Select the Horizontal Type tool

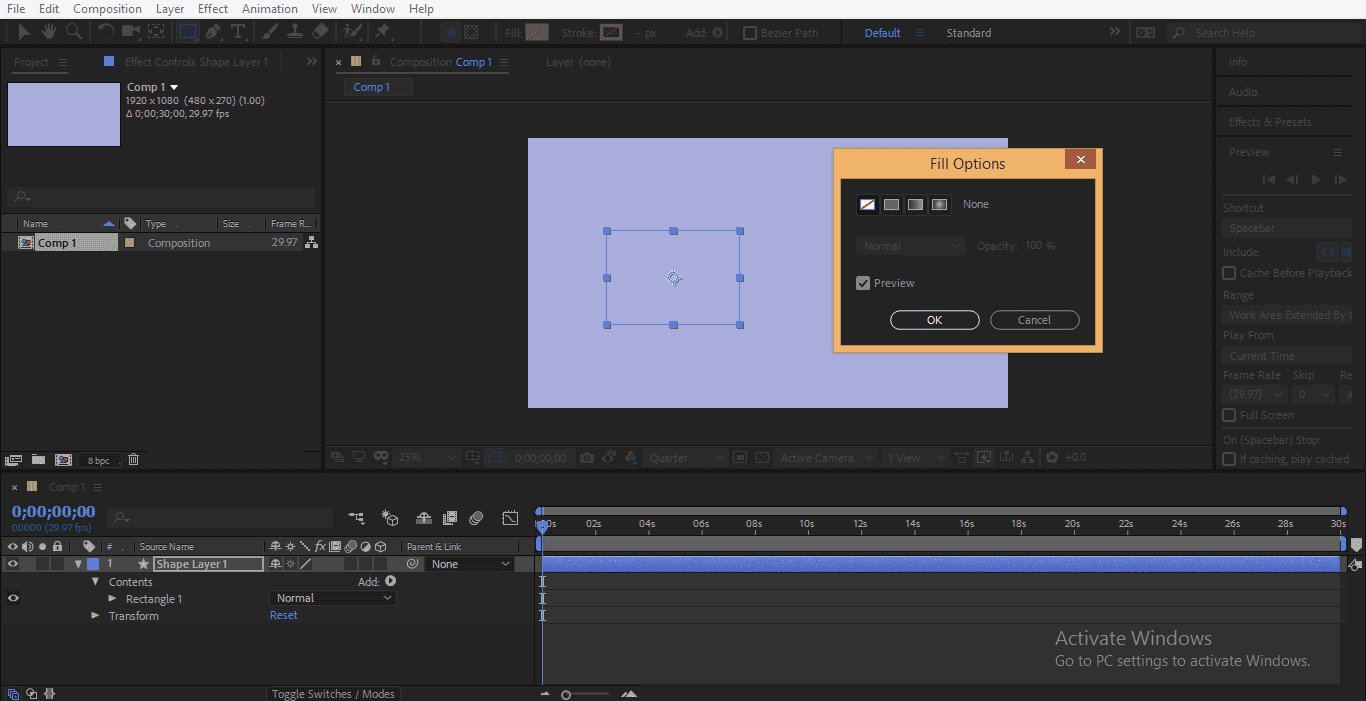tap(238, 31)
